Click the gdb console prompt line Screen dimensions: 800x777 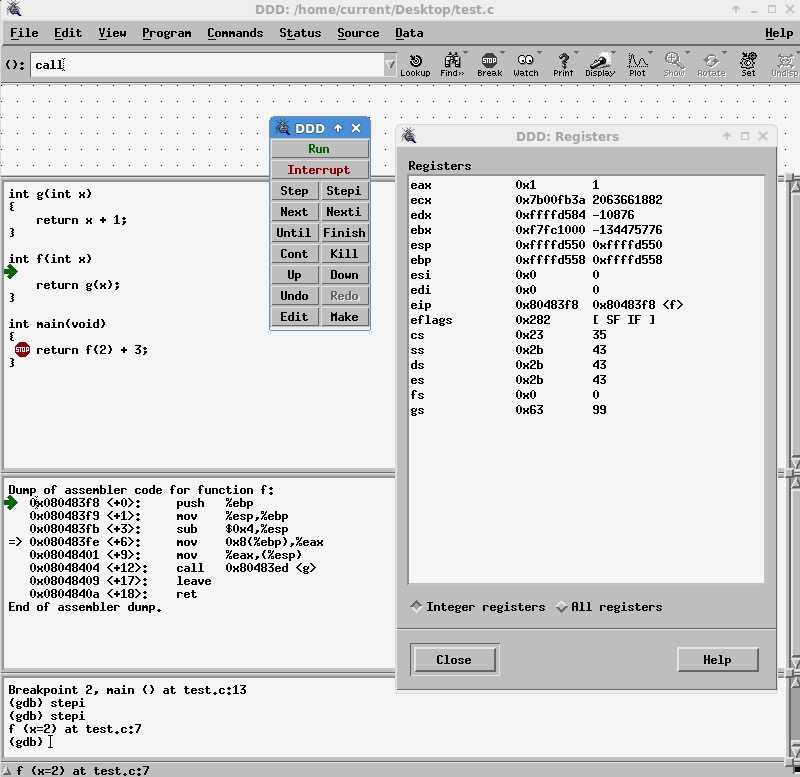tap(31, 742)
